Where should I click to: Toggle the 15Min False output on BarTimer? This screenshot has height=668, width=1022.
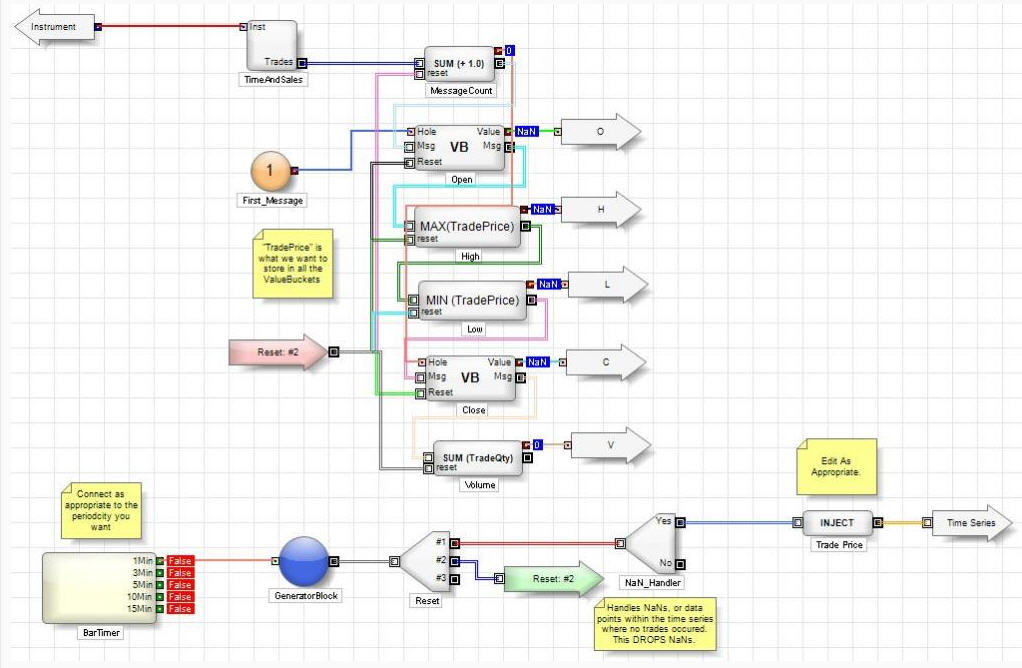click(x=180, y=608)
